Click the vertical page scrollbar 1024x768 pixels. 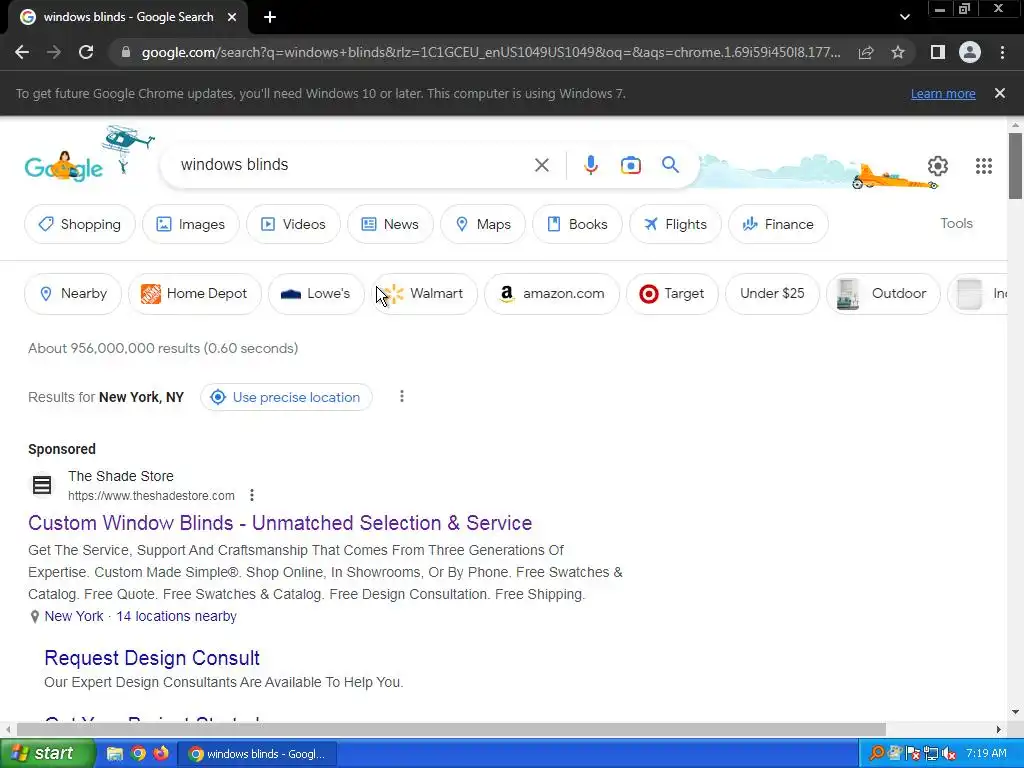pyautogui.click(x=1015, y=166)
